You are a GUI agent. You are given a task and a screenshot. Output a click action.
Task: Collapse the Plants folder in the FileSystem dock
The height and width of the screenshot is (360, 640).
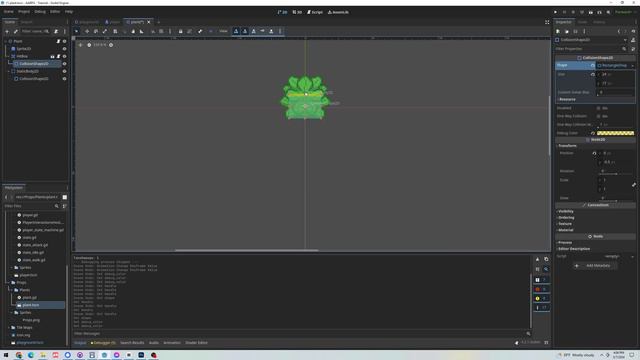pos(12,290)
